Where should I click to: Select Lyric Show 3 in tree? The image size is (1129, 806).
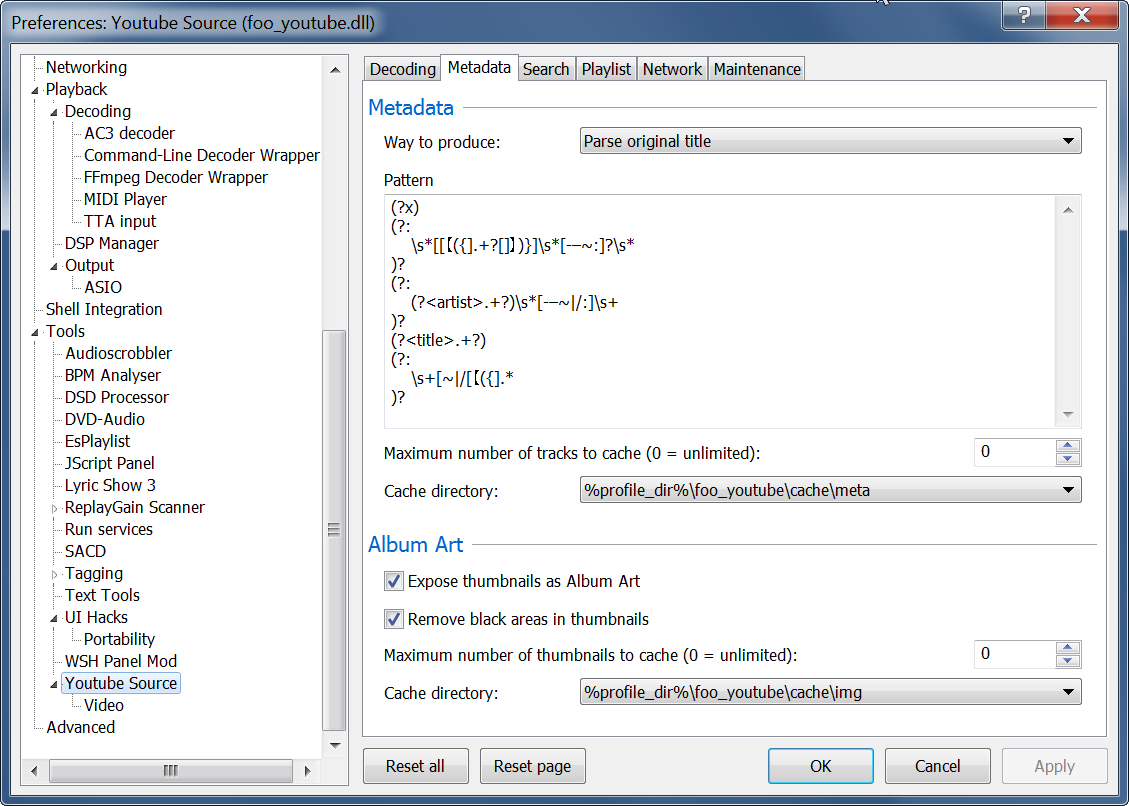[110, 486]
